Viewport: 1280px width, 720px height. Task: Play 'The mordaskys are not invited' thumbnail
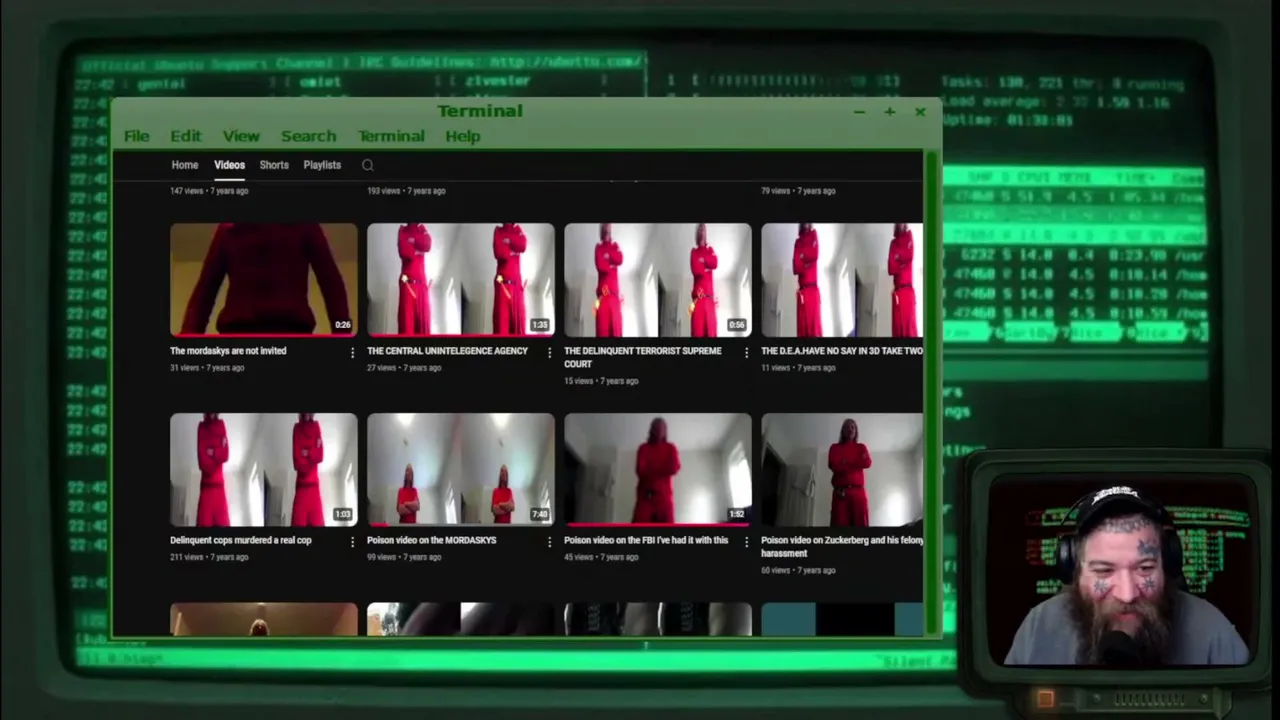point(264,279)
